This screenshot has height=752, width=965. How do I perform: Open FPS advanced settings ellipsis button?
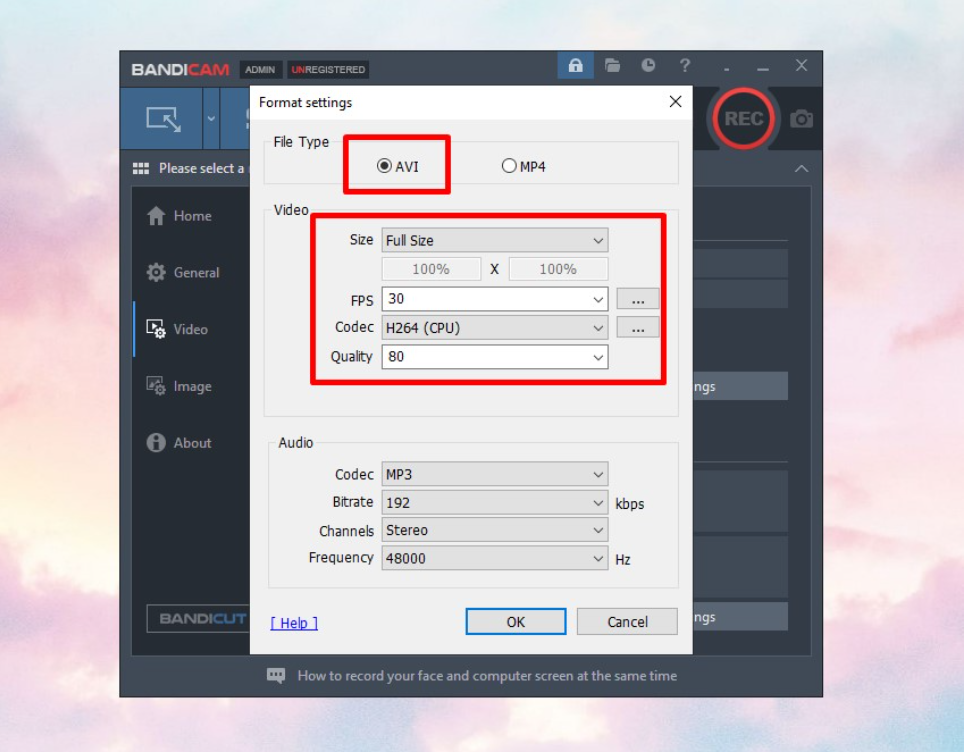click(x=638, y=300)
